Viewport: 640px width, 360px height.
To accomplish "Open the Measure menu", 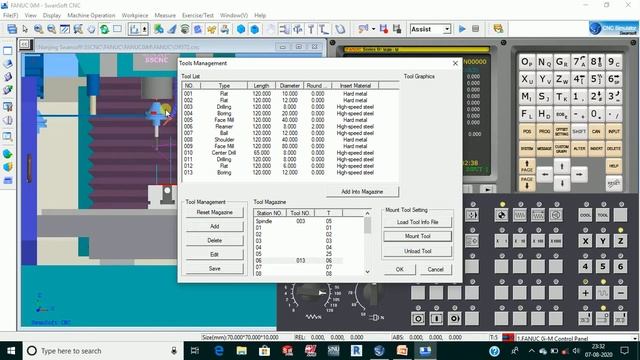I will 165,15.
